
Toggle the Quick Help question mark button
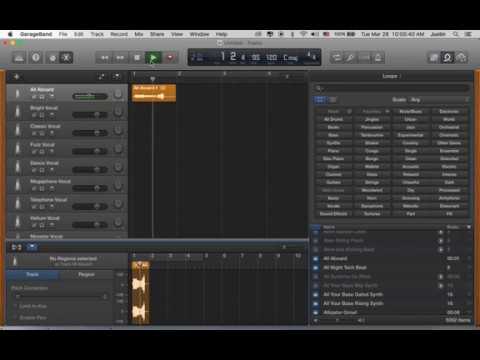tap(36, 58)
